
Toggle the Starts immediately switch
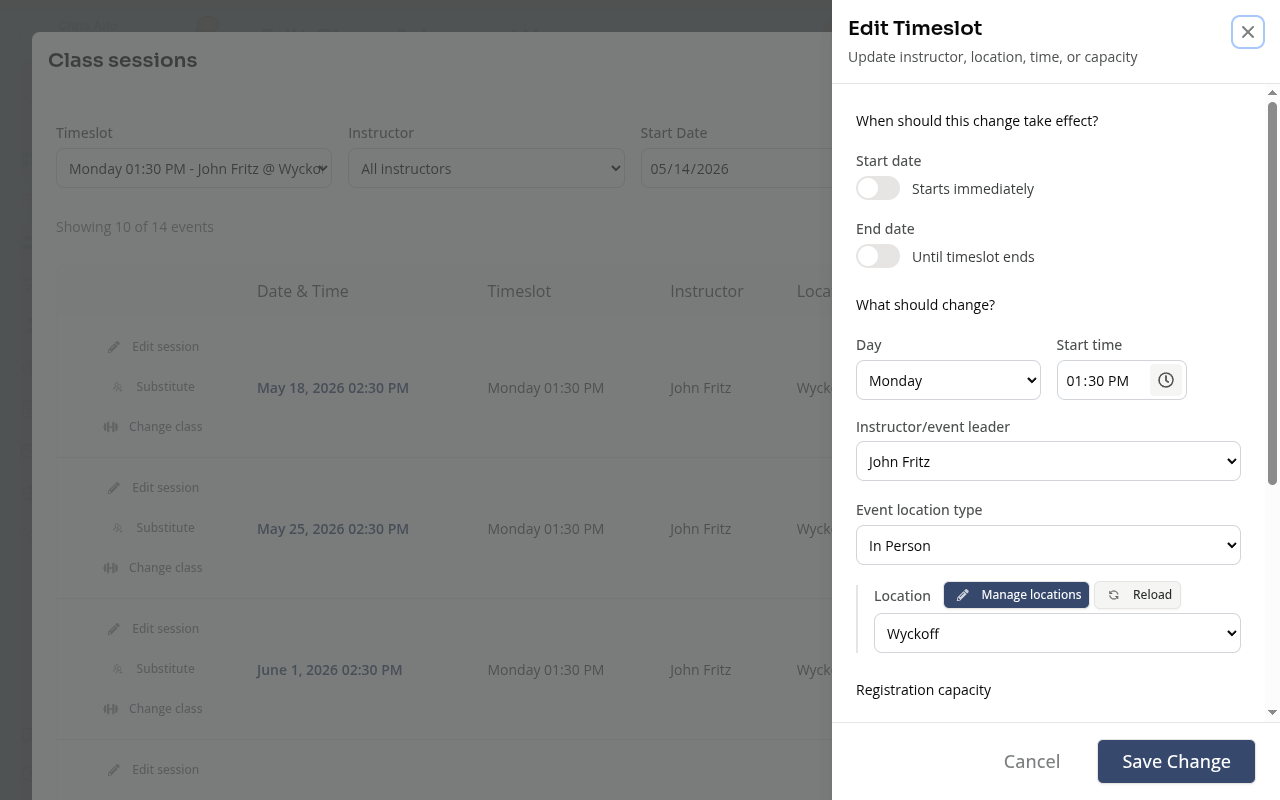(x=878, y=188)
